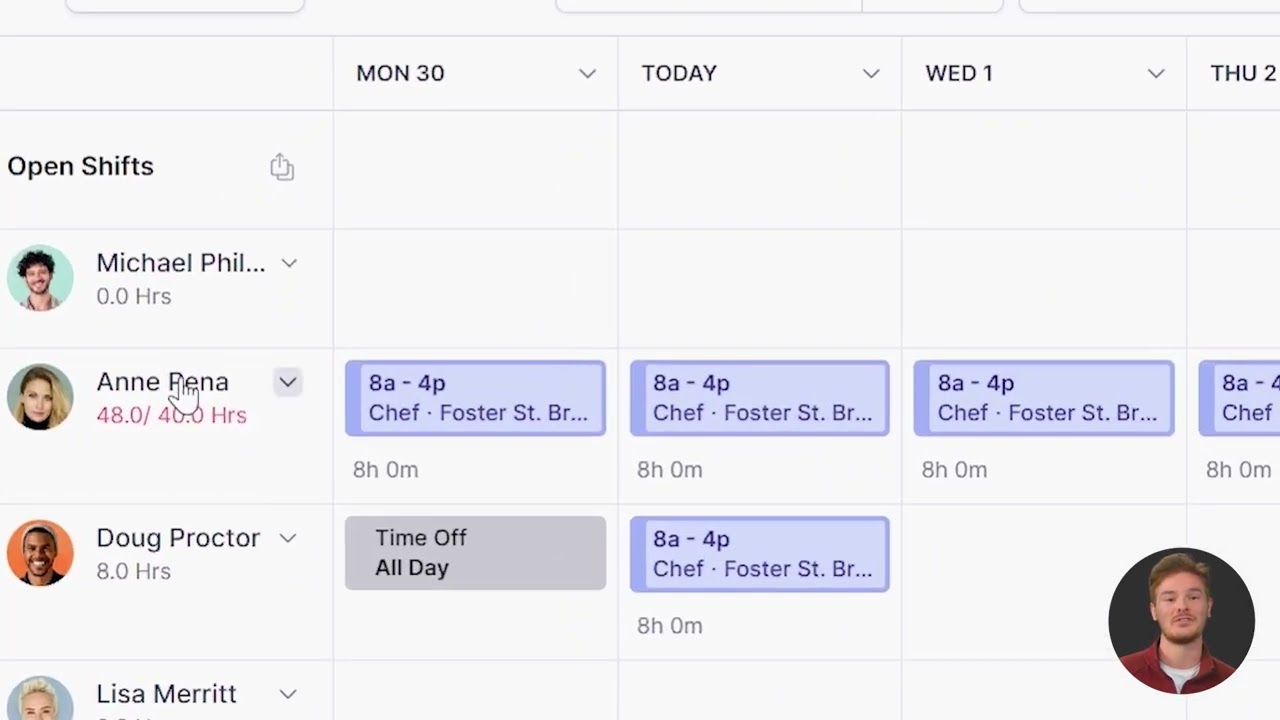
Task: Expand the MON 30 column dropdown
Action: tap(587, 74)
